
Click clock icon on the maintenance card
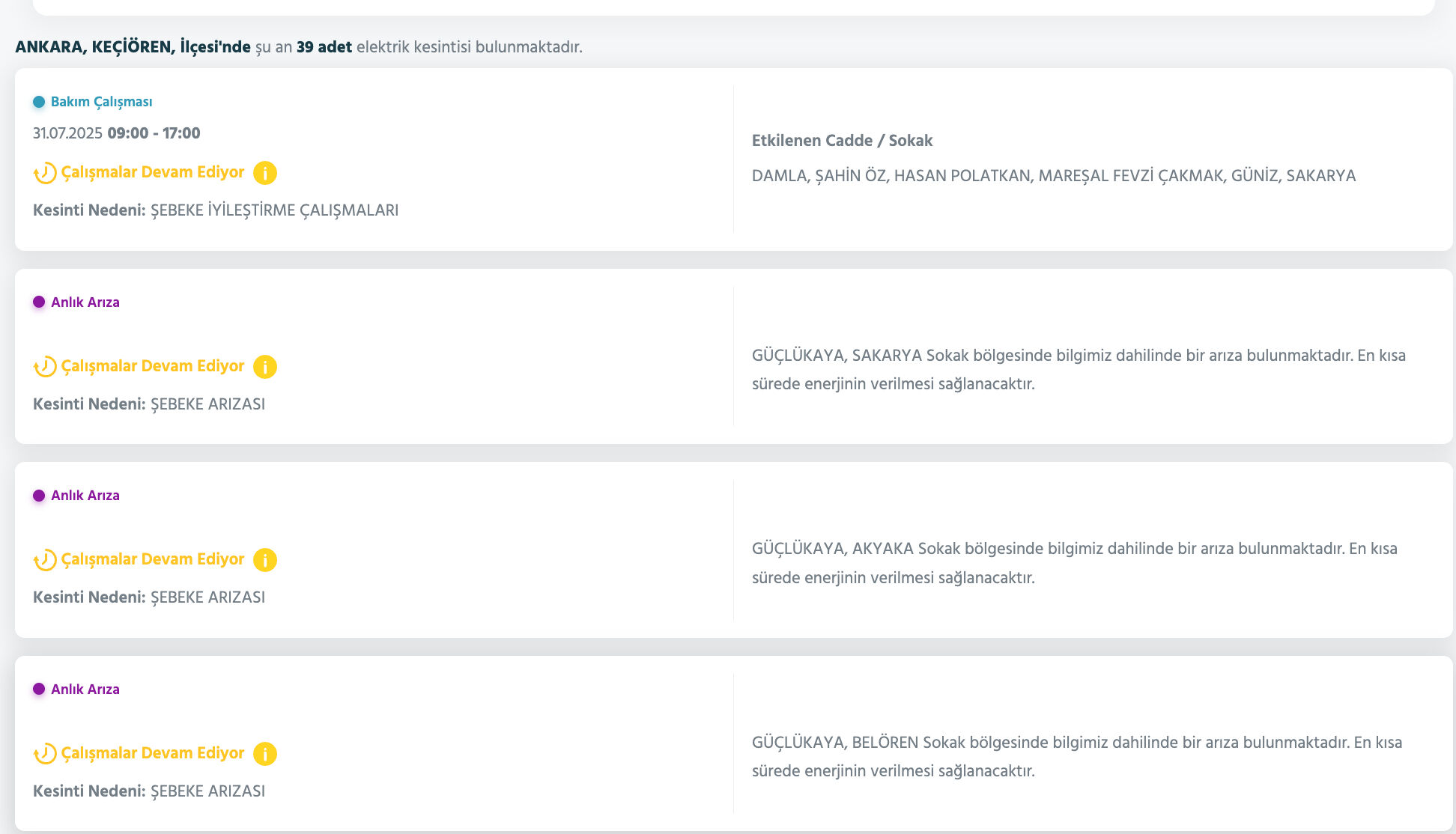[45, 173]
